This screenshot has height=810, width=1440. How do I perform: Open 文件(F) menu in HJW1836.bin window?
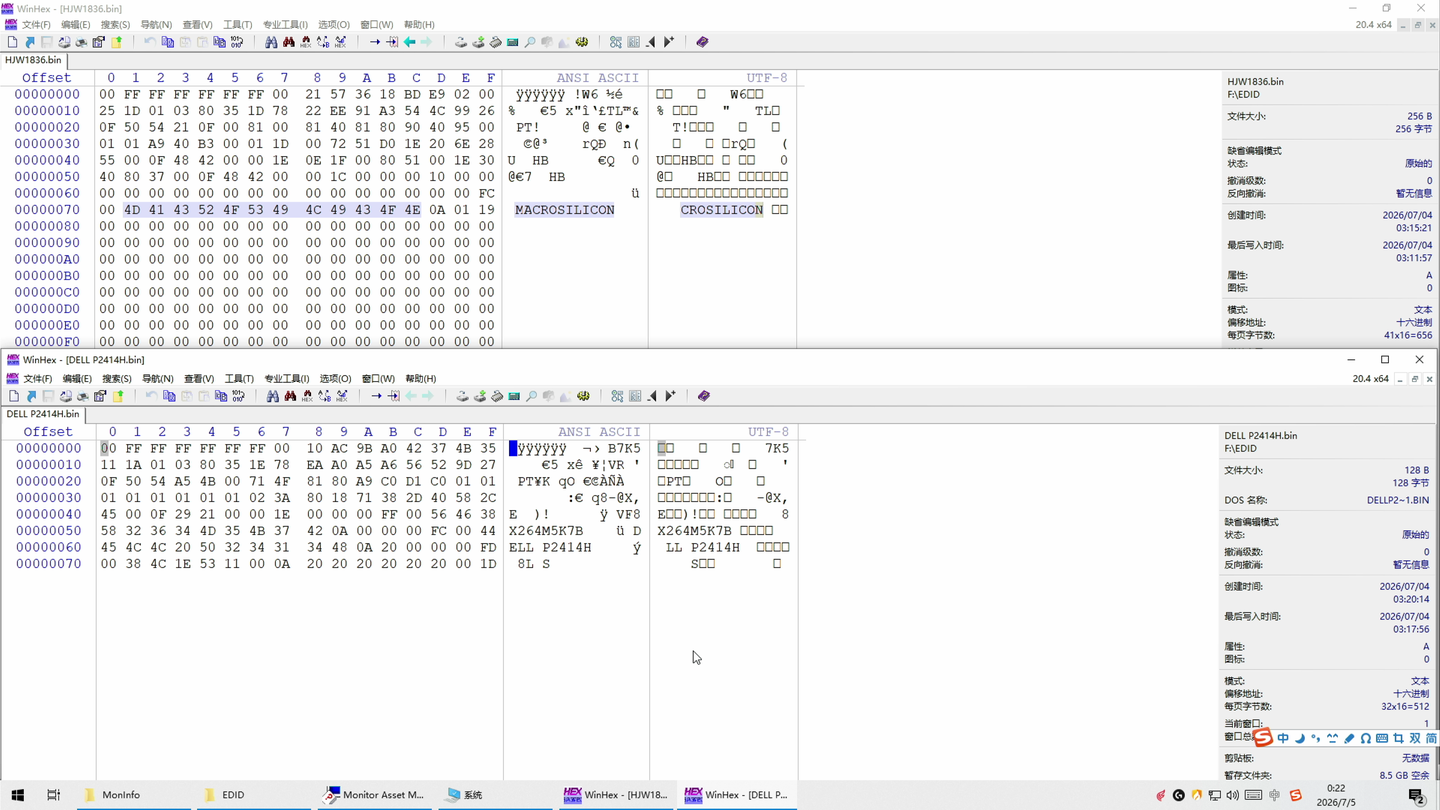coord(36,25)
